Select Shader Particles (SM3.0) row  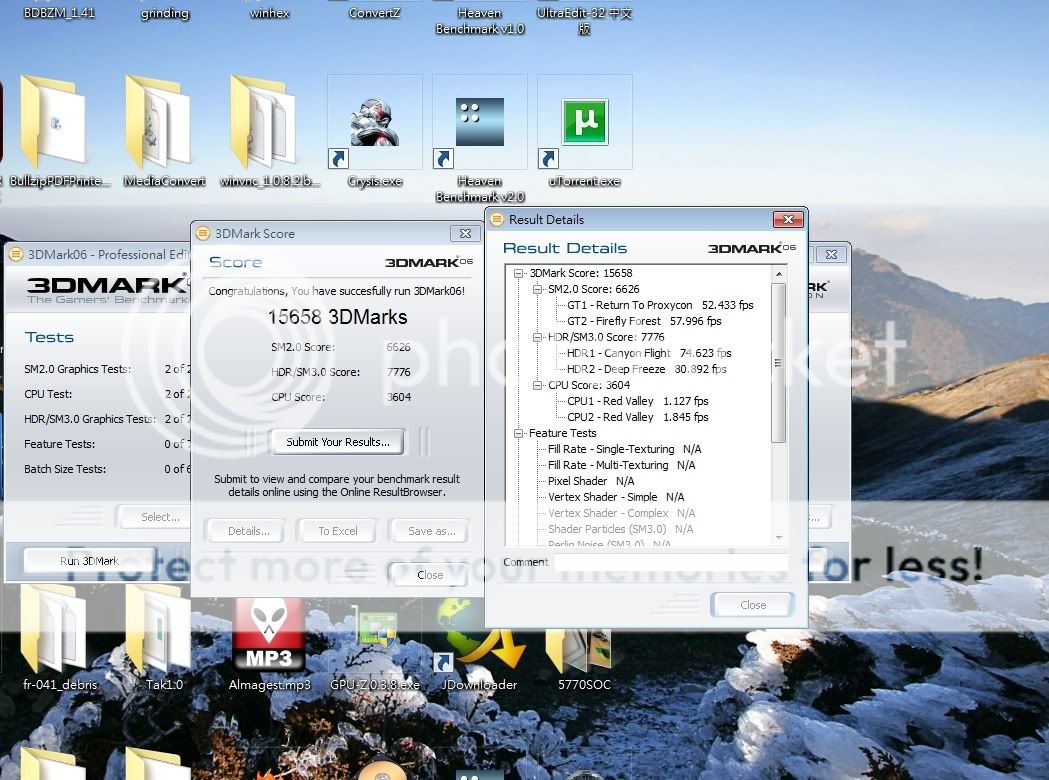point(620,530)
